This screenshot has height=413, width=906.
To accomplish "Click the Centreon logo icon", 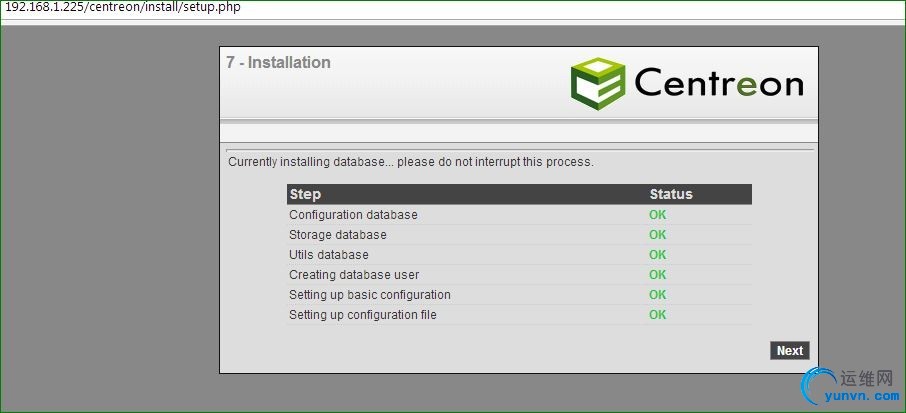I will click(598, 83).
